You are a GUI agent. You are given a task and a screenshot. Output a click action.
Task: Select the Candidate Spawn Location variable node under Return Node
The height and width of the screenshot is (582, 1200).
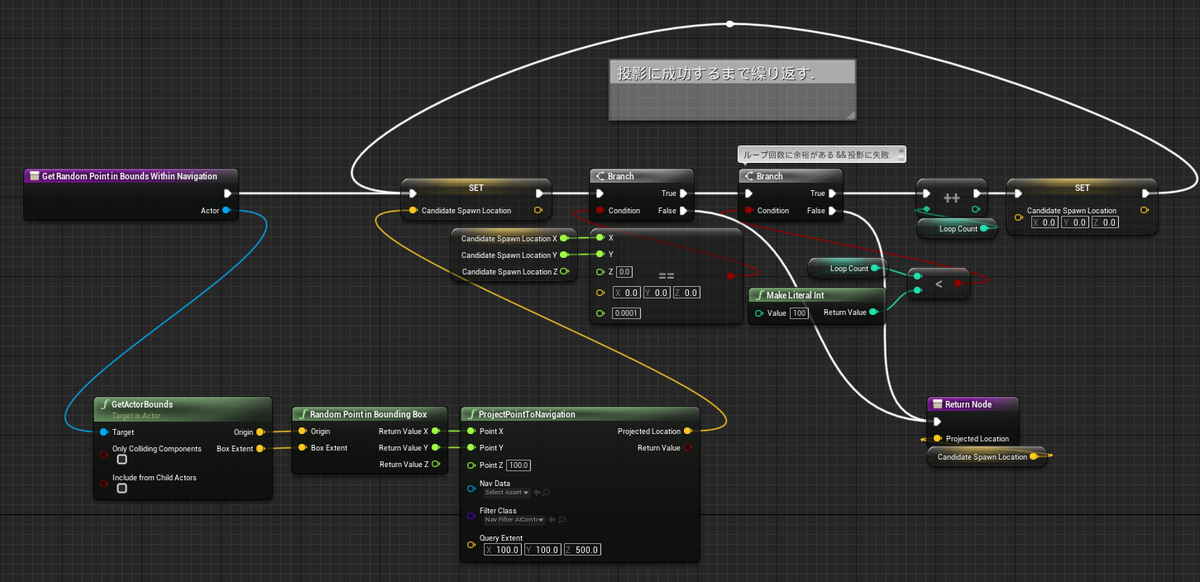click(x=986, y=457)
